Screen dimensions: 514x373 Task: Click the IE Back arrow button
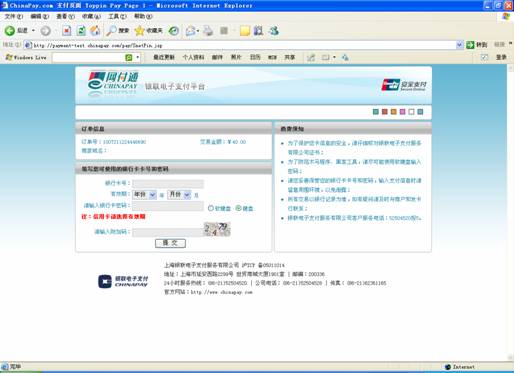(x=10, y=31)
